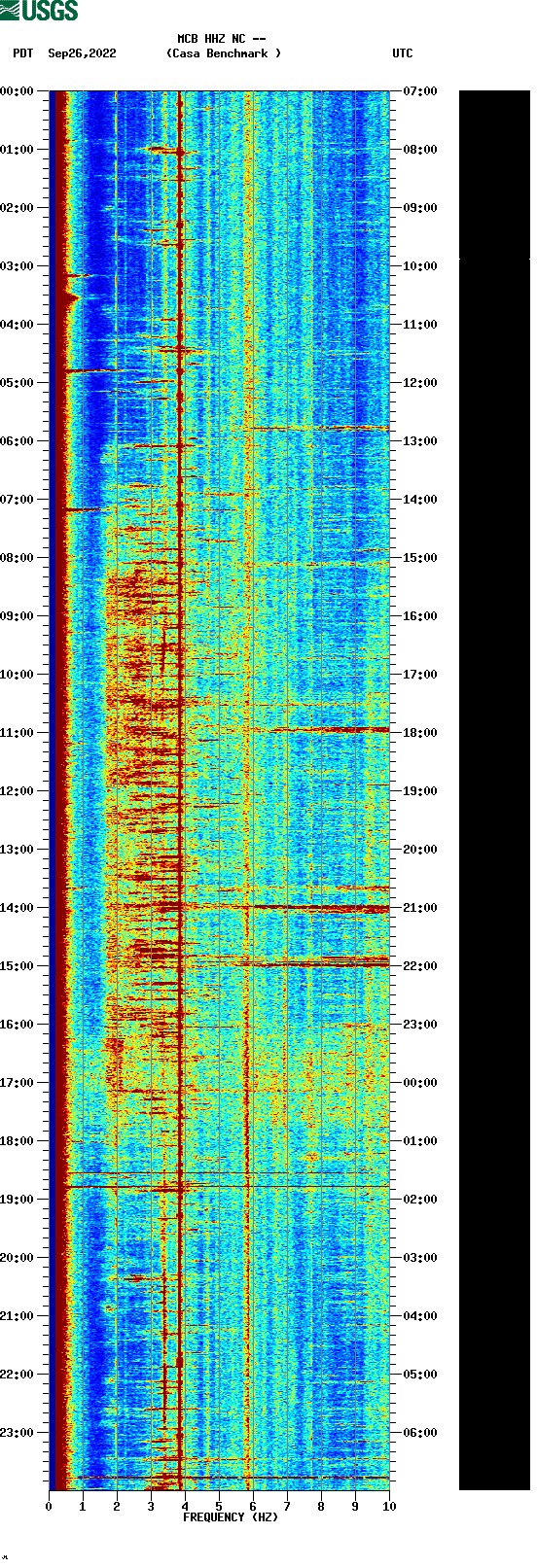Click the 18:00 UTC time tick label
Image resolution: width=537 pixels, height=1568 pixels.
pyautogui.click(x=420, y=733)
